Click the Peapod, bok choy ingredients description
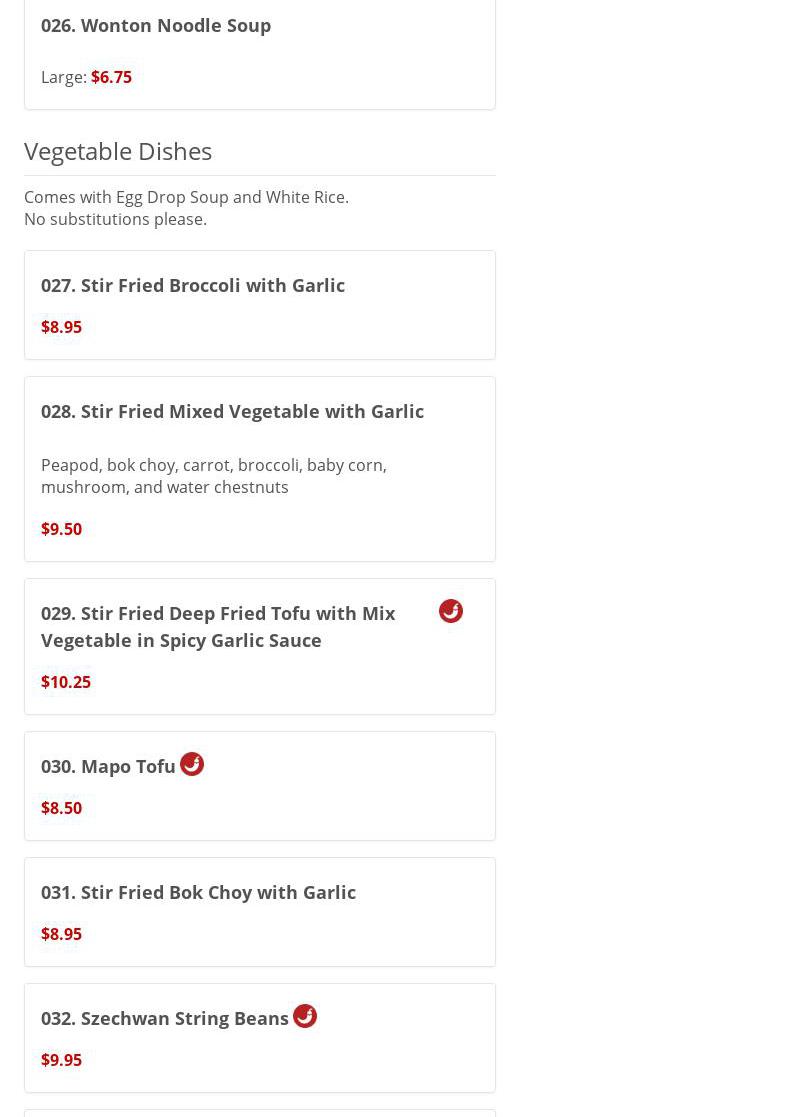Screen dimensions: 785x1117 (x=214, y=476)
